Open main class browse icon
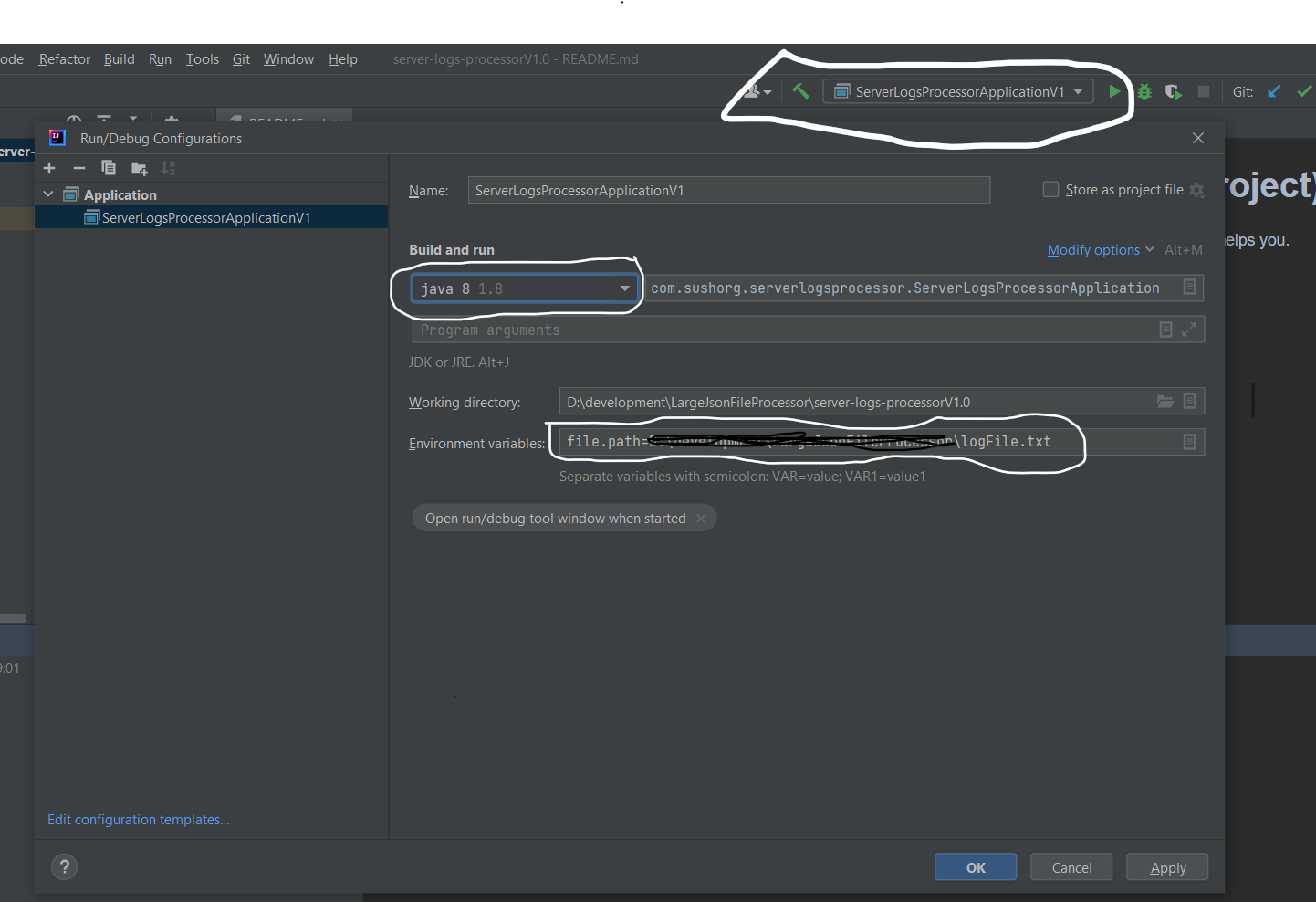Viewport: 1316px width, 902px height. (x=1190, y=288)
